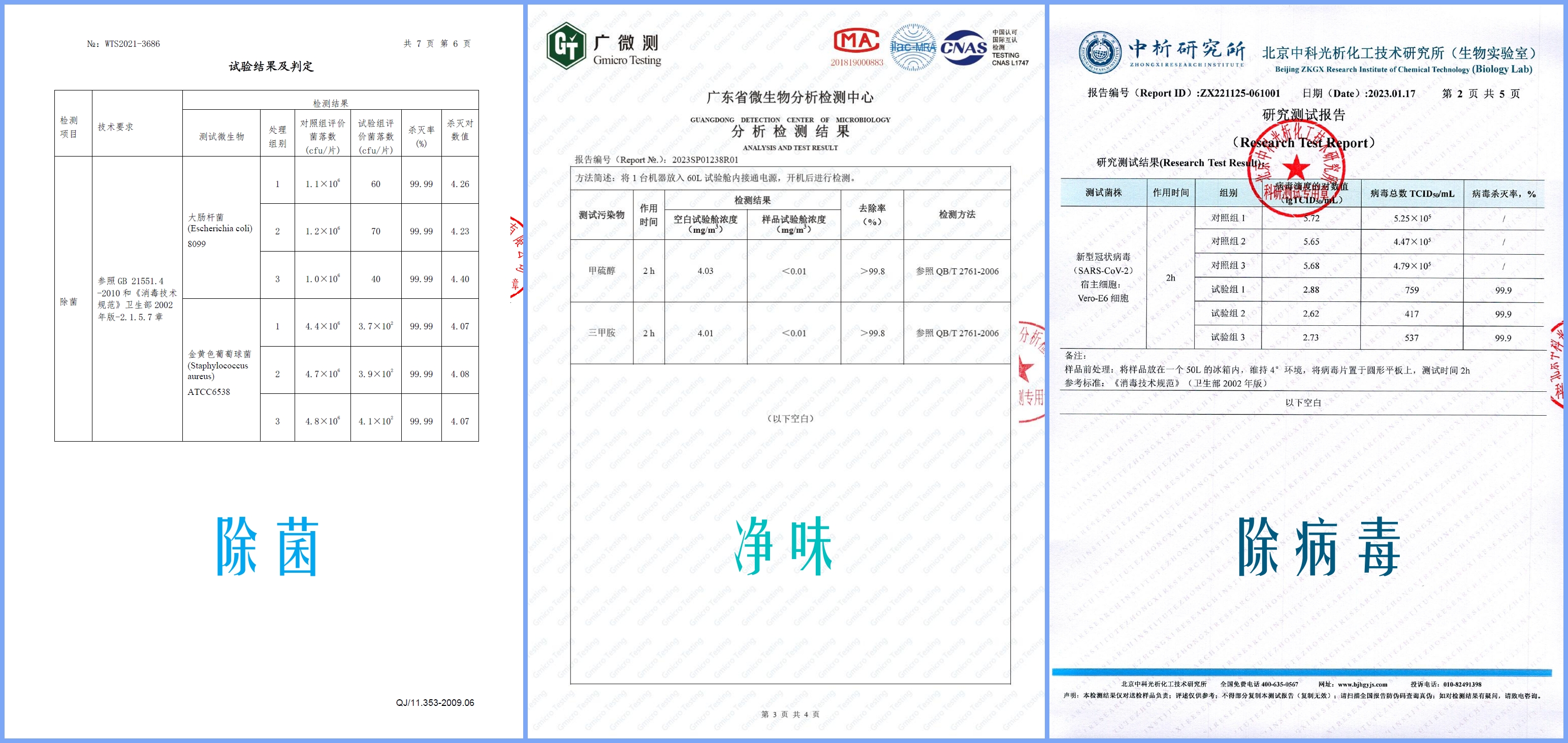The height and width of the screenshot is (743, 1568).
Task: Click the 甲硫醇 pollutant row
Action: 601,270
